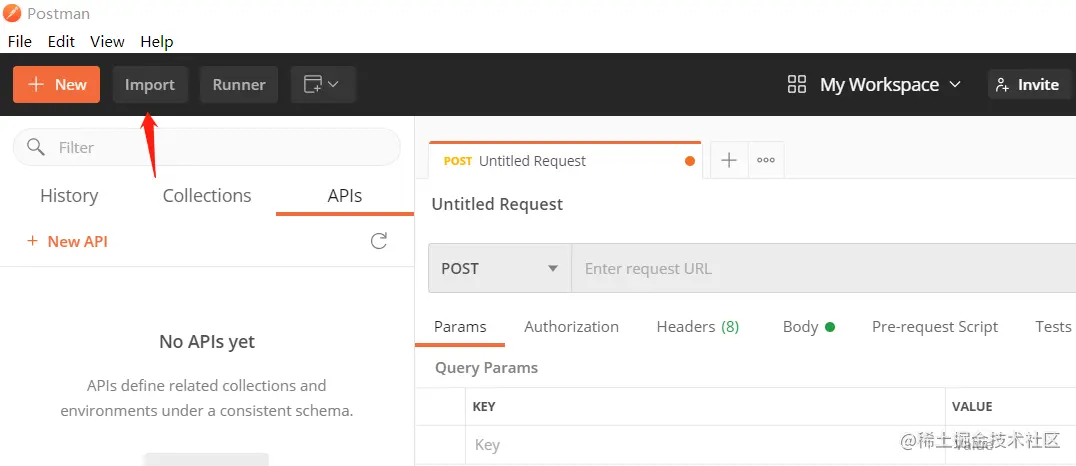Click the refresh APIs icon
The width and height of the screenshot is (1076, 466).
[379, 241]
